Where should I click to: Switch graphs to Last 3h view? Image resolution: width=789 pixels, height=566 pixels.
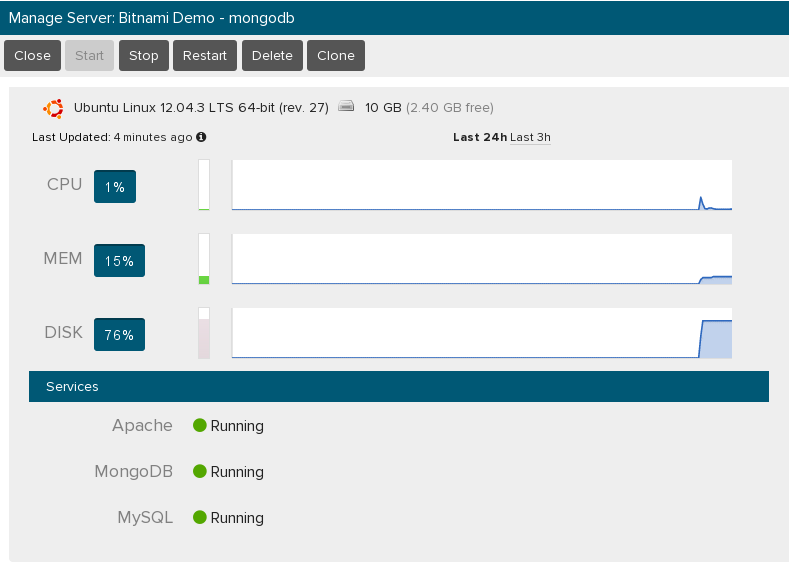530,137
